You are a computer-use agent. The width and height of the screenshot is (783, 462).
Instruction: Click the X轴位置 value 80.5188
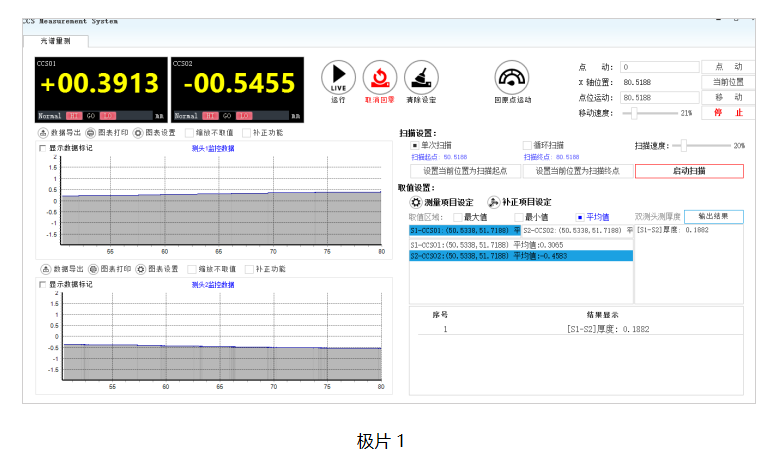tap(637, 82)
